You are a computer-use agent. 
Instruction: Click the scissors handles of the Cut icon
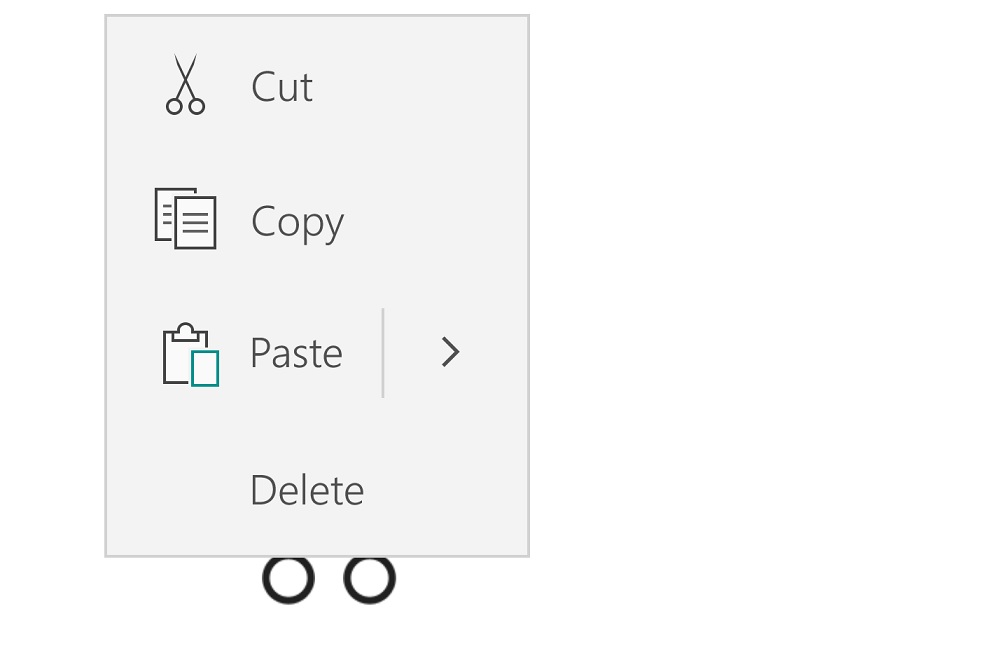coord(185,106)
